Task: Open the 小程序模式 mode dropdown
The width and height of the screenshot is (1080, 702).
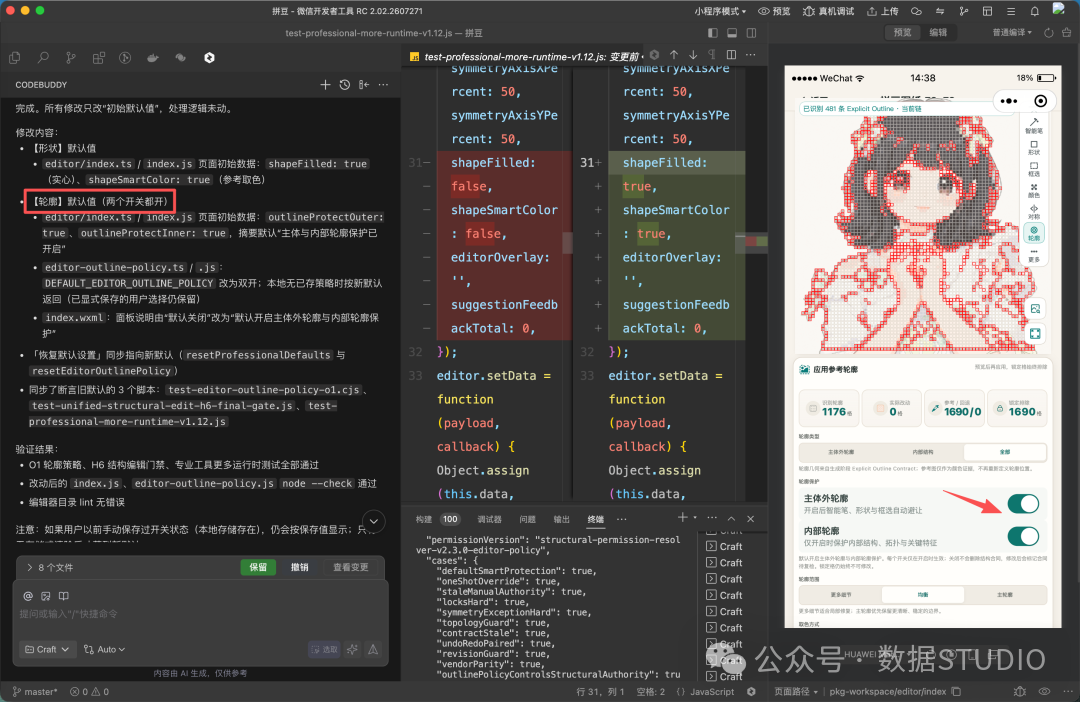Action: [x=720, y=11]
